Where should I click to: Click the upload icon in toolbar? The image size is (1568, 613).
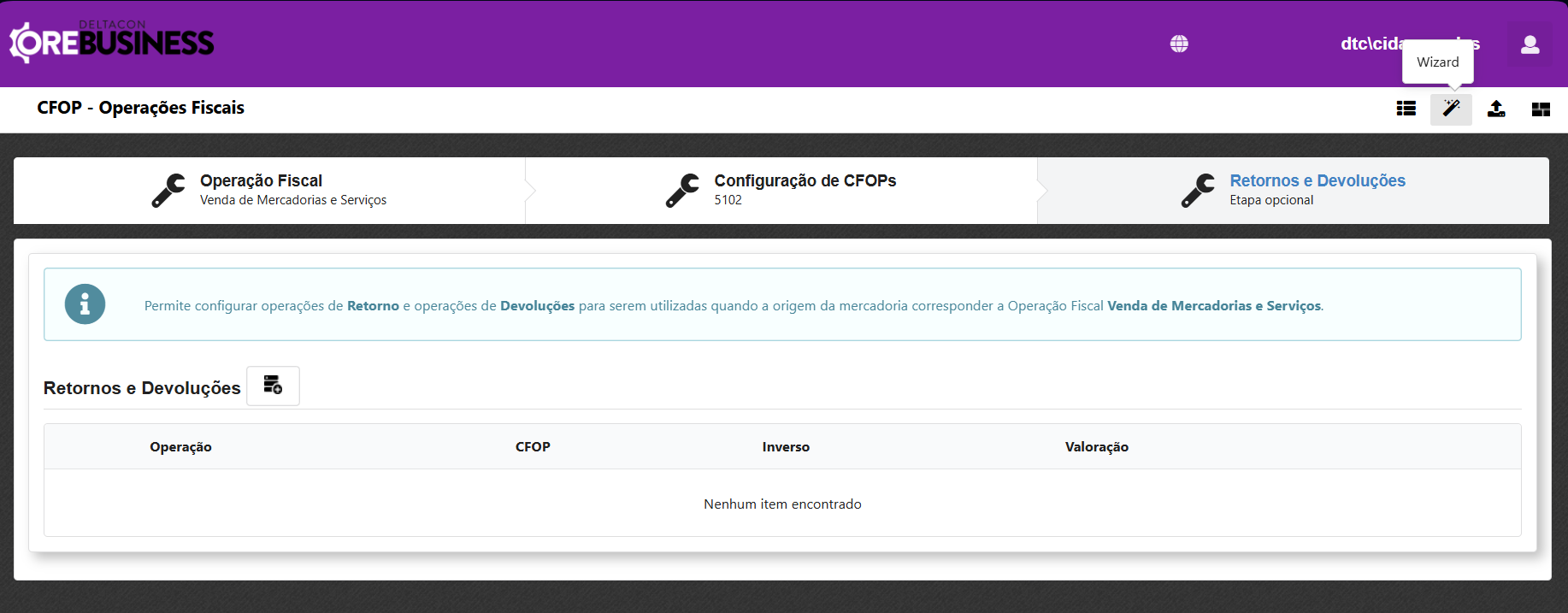pos(1496,109)
